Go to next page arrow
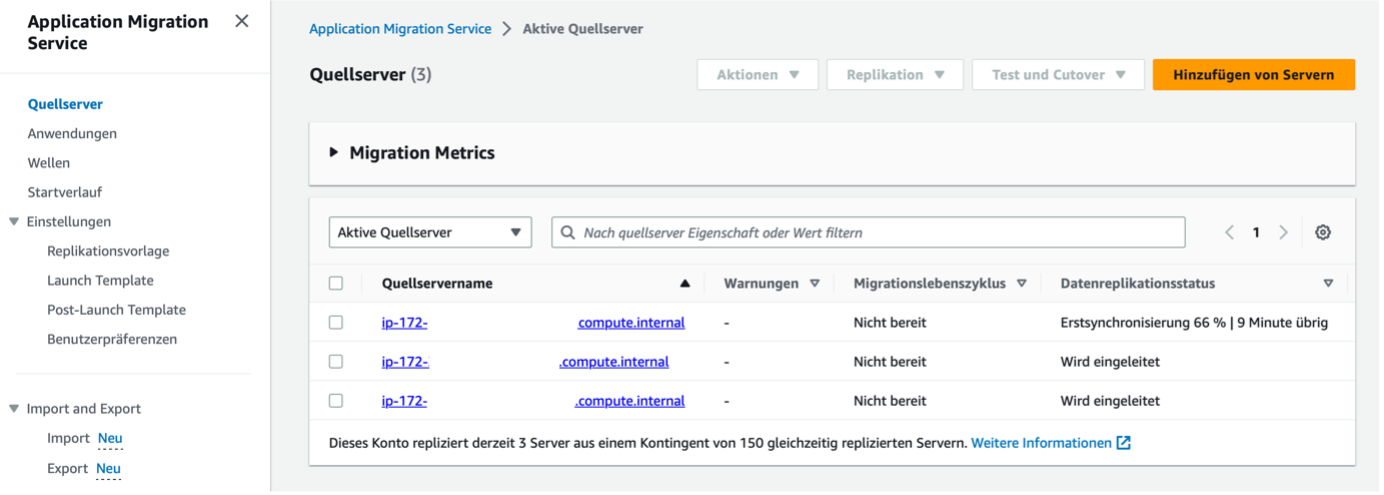The height and width of the screenshot is (495, 1384). (1283, 232)
